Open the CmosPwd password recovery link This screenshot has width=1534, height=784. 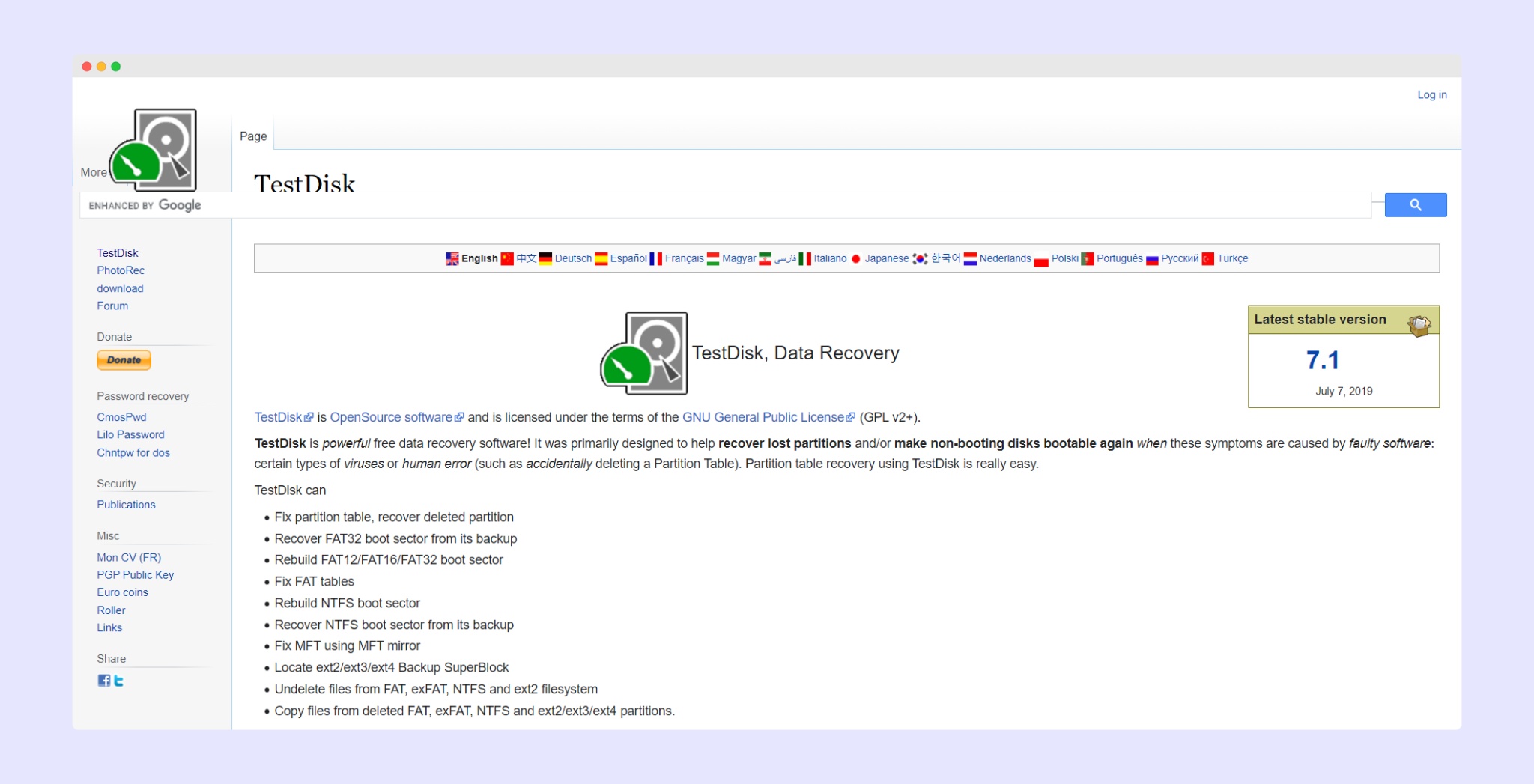click(121, 417)
